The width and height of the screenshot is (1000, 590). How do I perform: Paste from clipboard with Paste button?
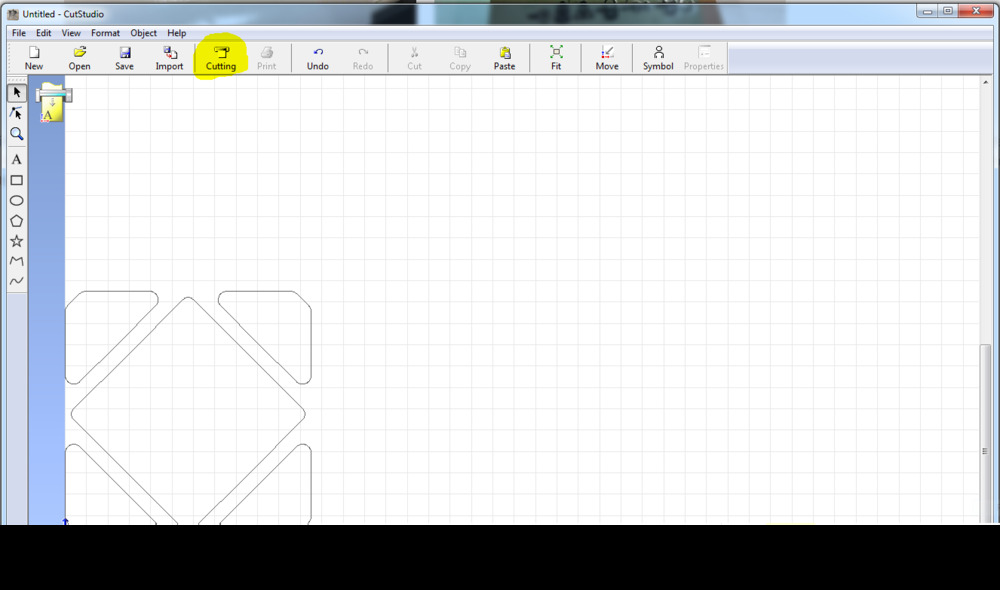(x=504, y=58)
